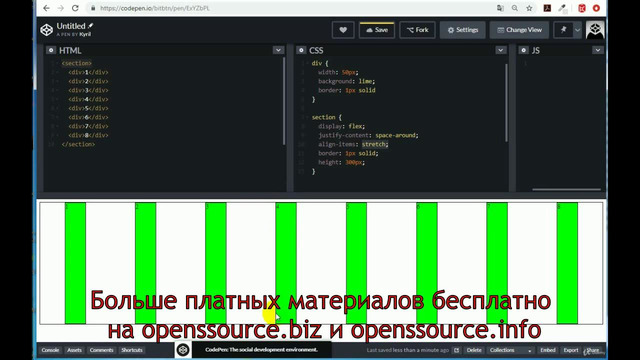Viewport: 640px width, 360px height.
Task: Expand the dropdown beside the pin button
Action: (x=577, y=30)
